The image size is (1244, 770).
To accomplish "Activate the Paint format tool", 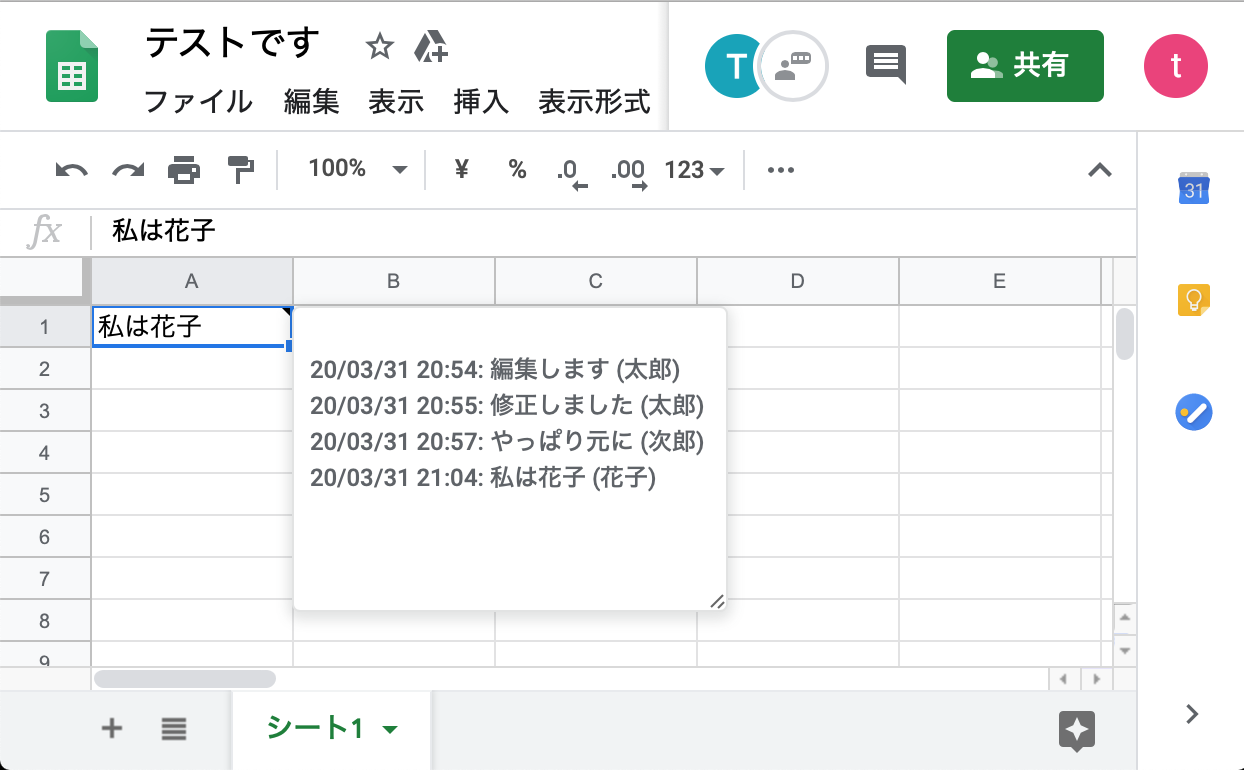I will click(239, 169).
